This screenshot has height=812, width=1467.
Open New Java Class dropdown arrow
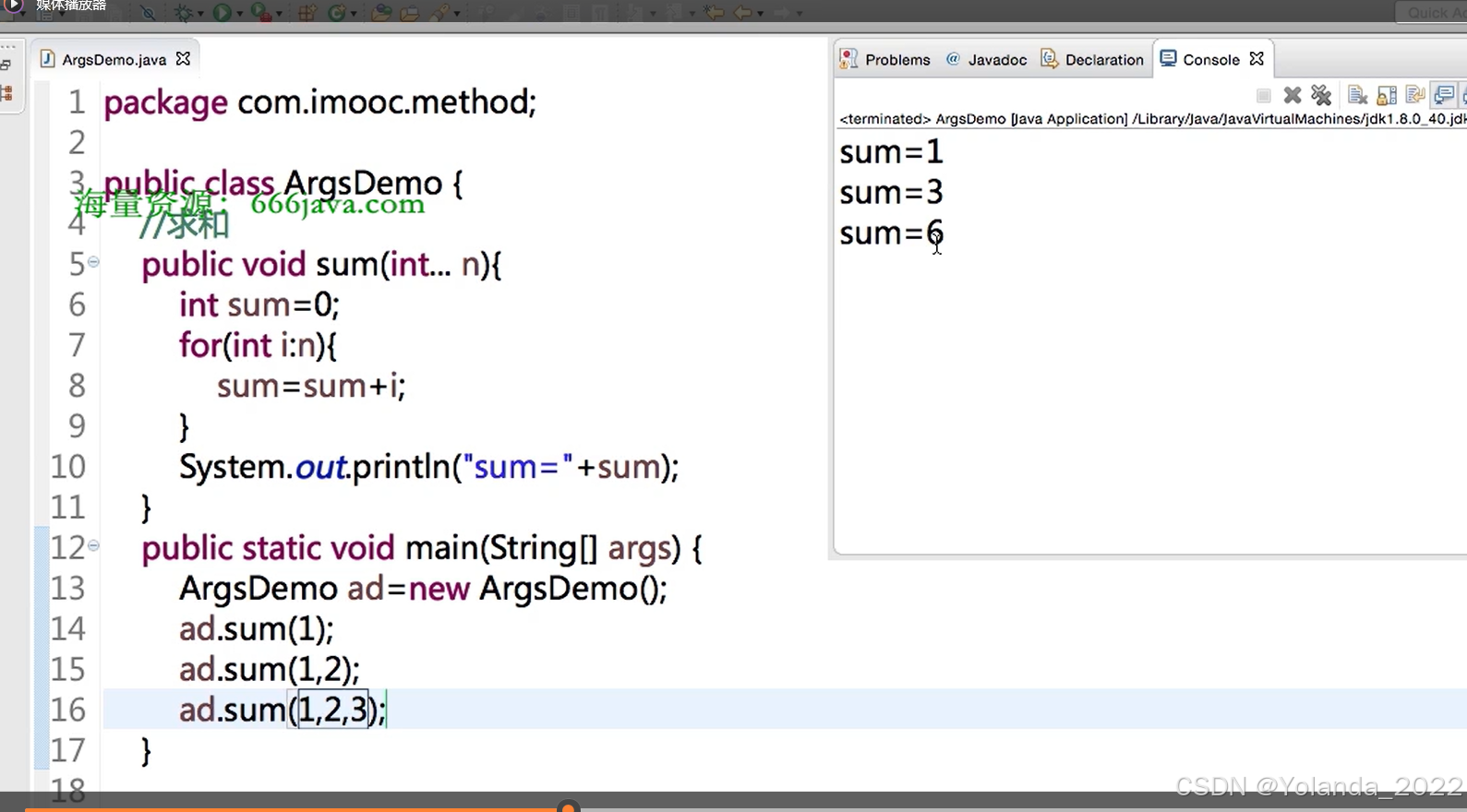tap(355, 14)
